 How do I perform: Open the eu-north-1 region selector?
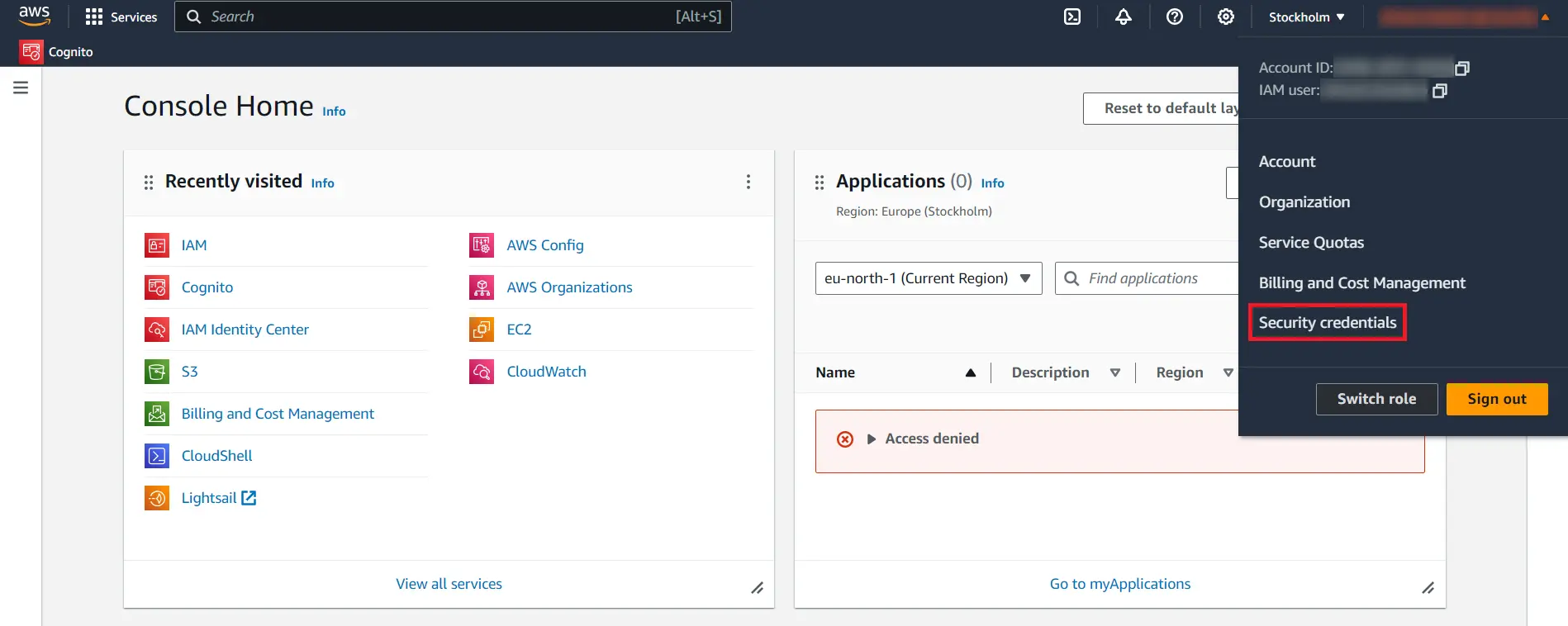pos(929,278)
